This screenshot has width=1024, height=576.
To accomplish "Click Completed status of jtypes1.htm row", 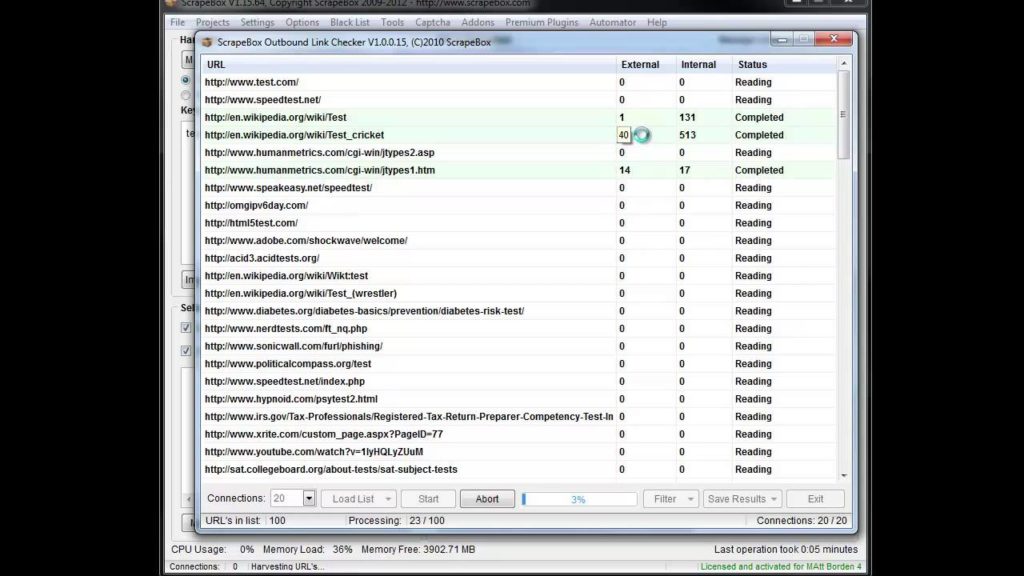I will pos(759,170).
